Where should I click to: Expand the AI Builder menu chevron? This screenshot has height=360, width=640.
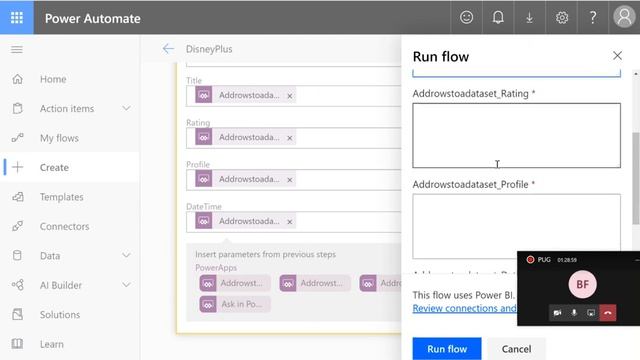[127, 285]
